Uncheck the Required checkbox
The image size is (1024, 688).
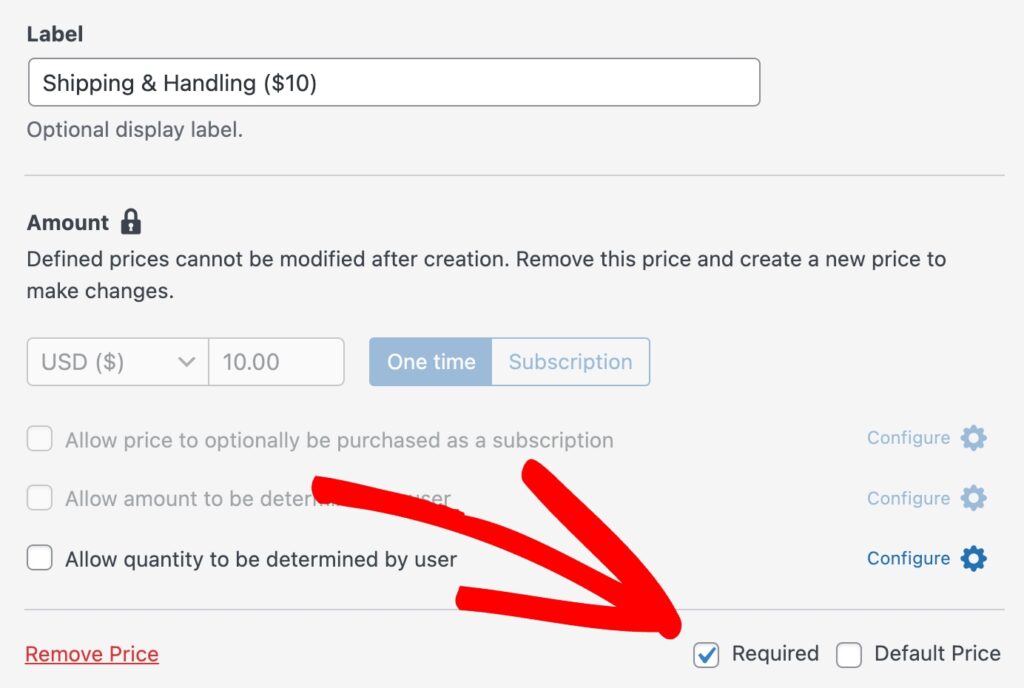(x=707, y=655)
